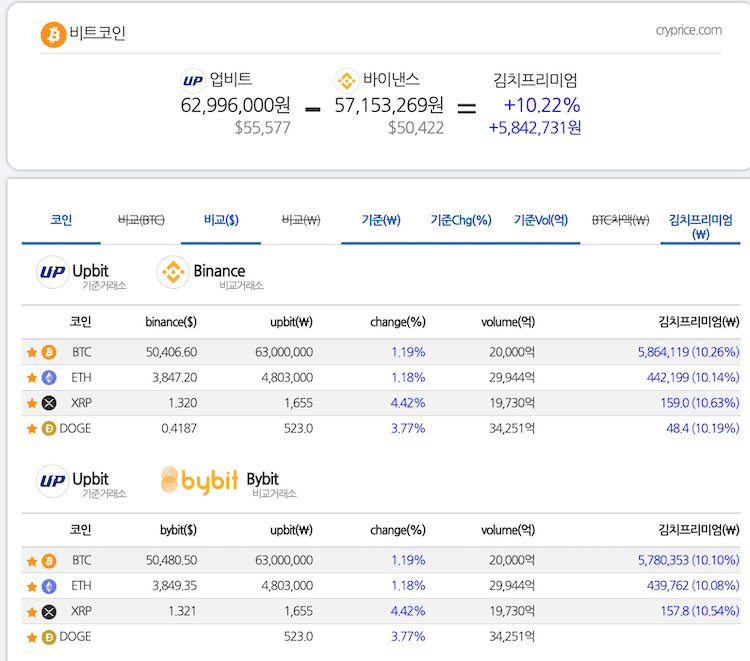
Task: Click the Upbit logo beside 업비트 price
Action: pos(193,80)
